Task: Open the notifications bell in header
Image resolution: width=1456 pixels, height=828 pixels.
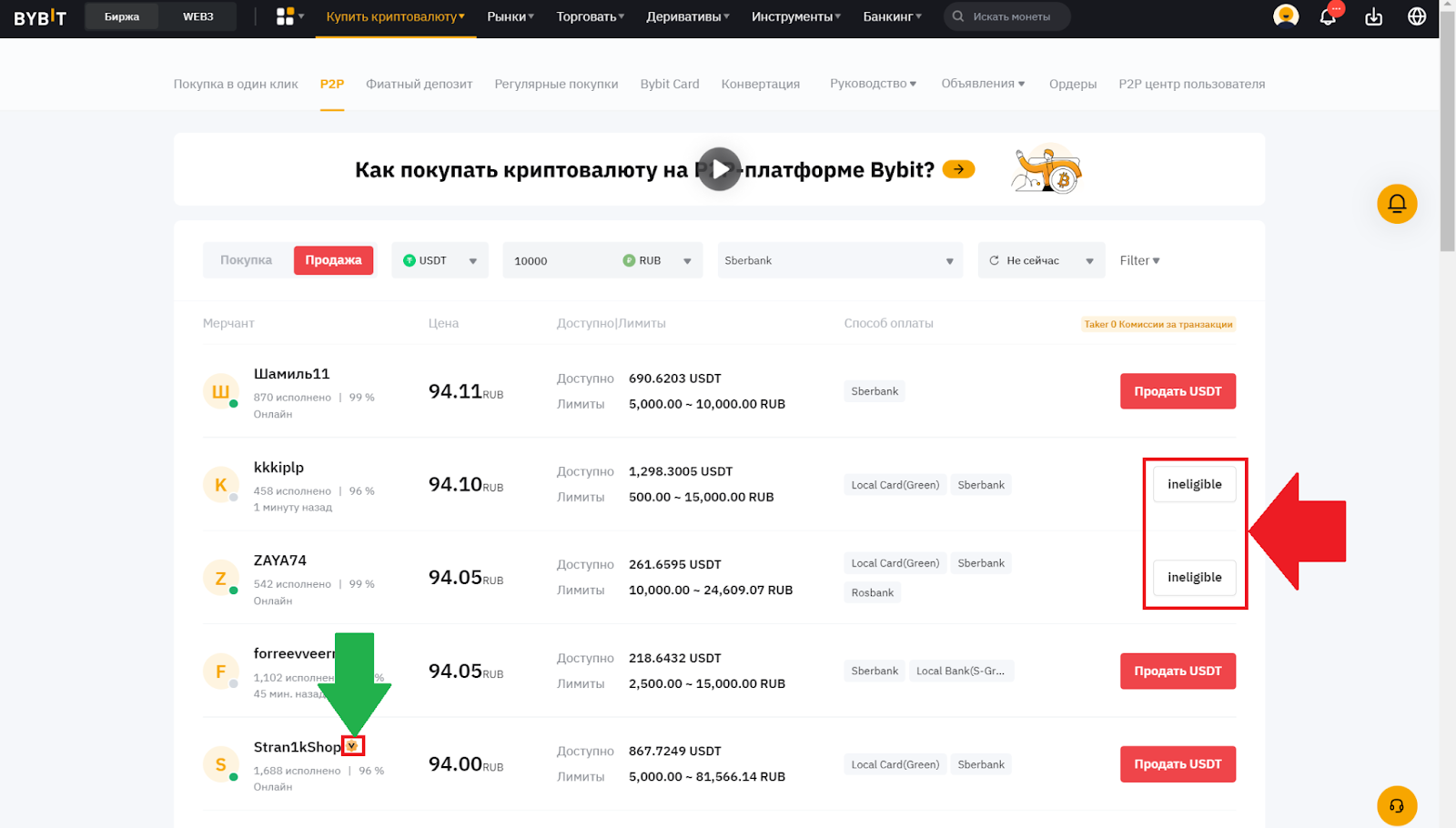Action: (1328, 16)
